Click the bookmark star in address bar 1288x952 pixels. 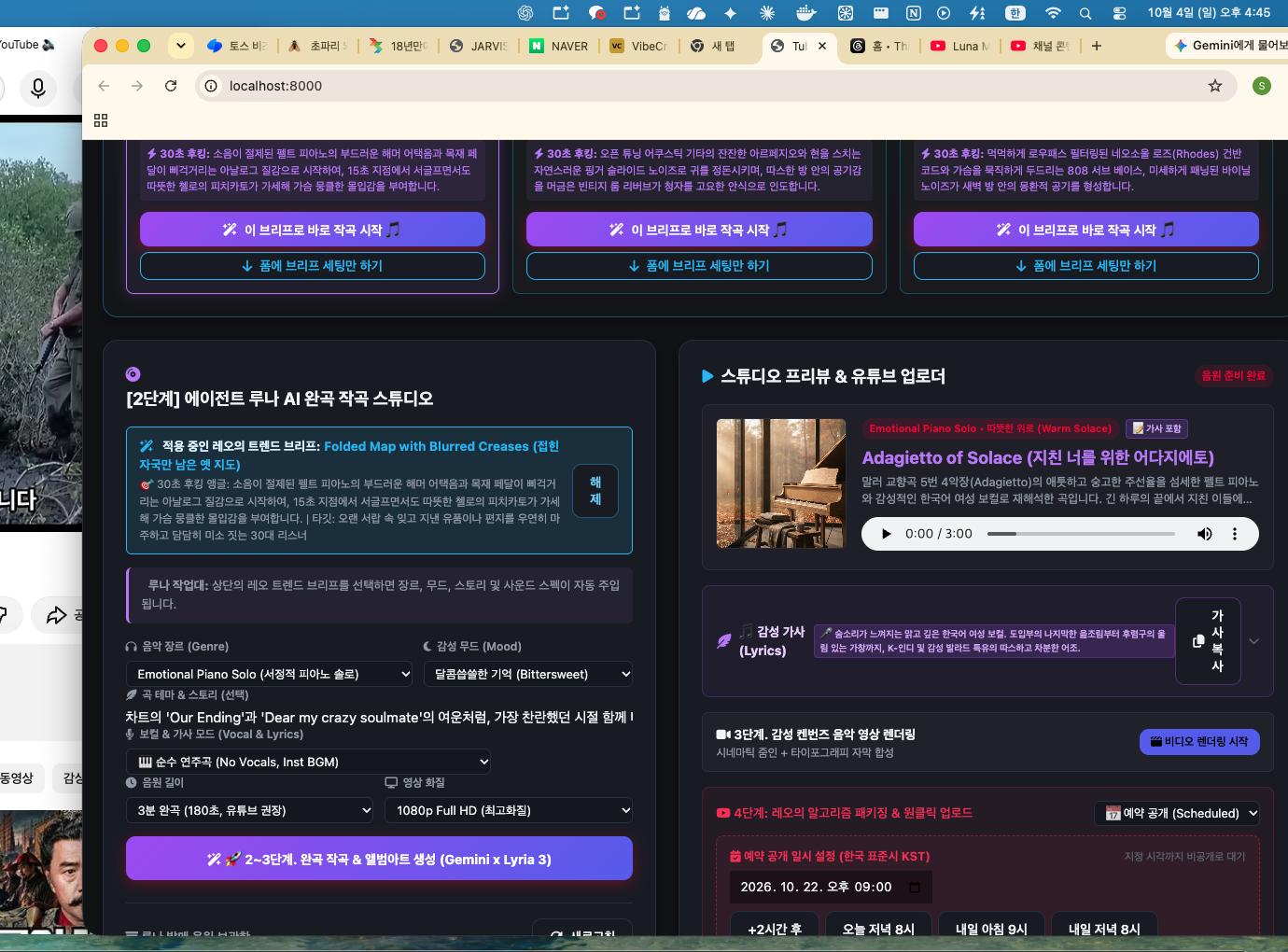(x=1215, y=86)
